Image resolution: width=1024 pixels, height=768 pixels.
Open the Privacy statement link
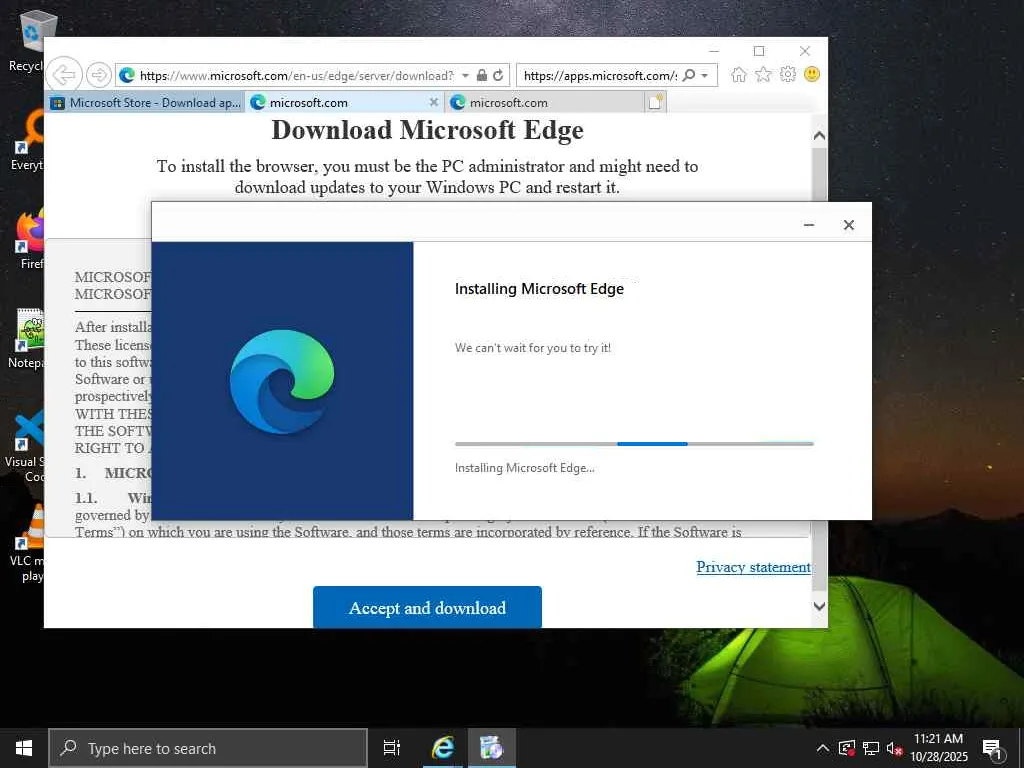[753, 567]
